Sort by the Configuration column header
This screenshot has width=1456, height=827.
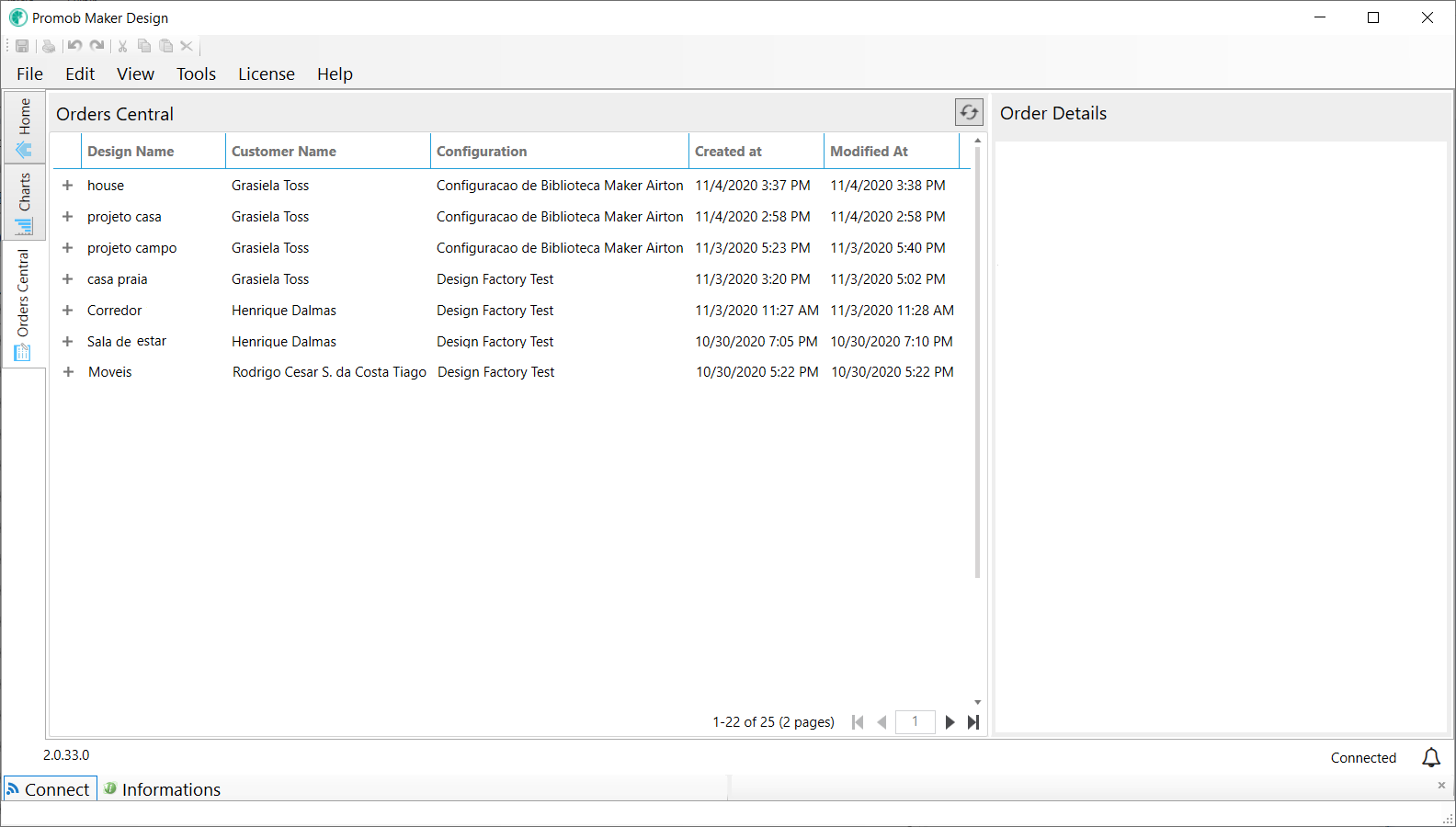click(560, 152)
